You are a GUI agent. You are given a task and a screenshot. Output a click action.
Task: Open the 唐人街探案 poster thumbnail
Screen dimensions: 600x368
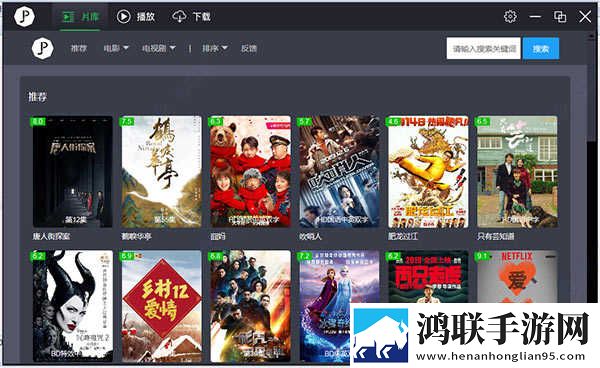pos(72,172)
